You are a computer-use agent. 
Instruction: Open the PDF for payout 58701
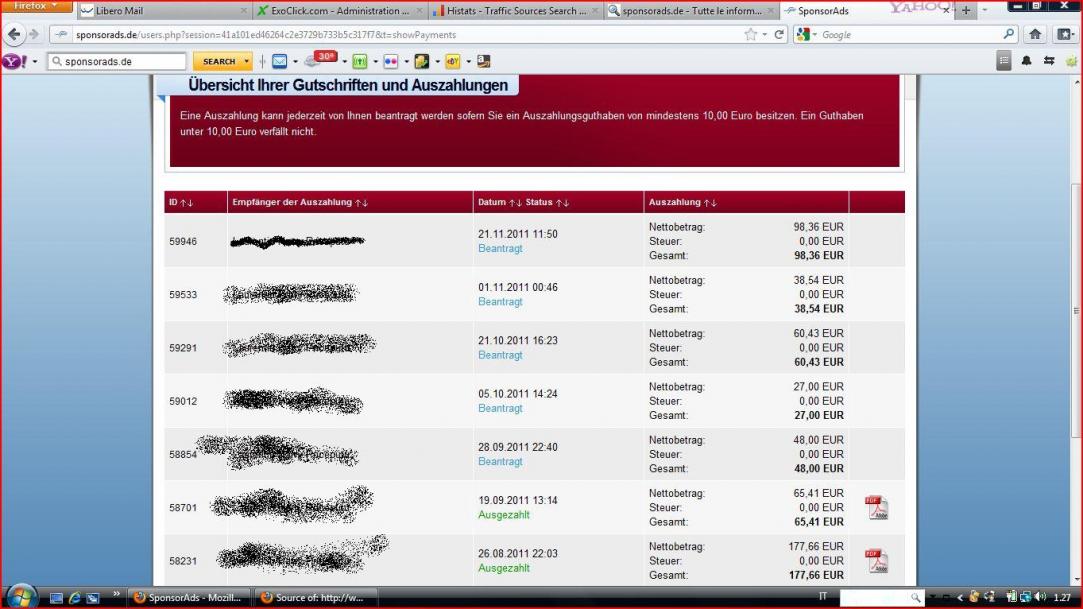[x=876, y=508]
